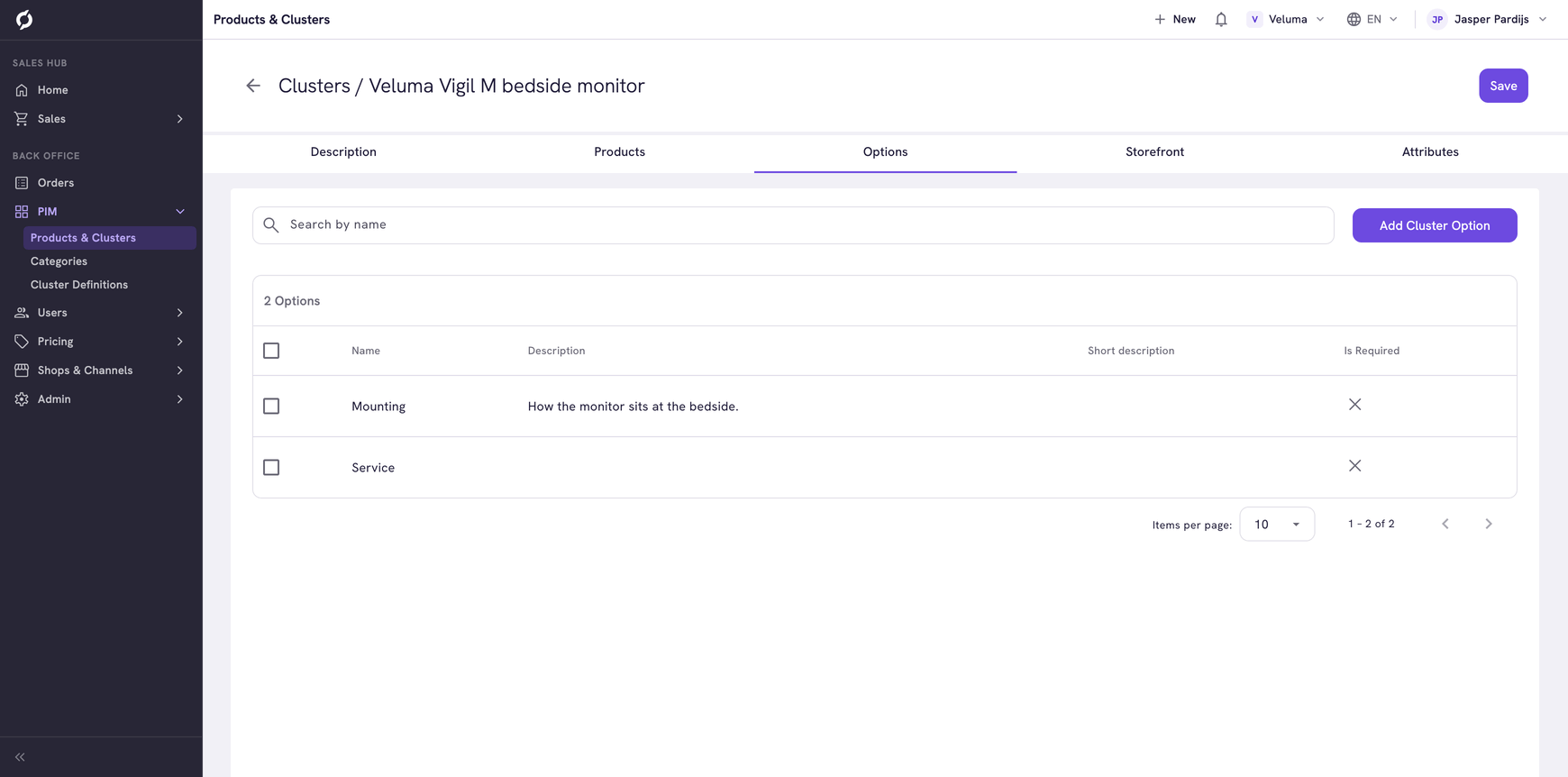Click the JP user avatar
The width and height of the screenshot is (1568, 777).
(1437, 19)
